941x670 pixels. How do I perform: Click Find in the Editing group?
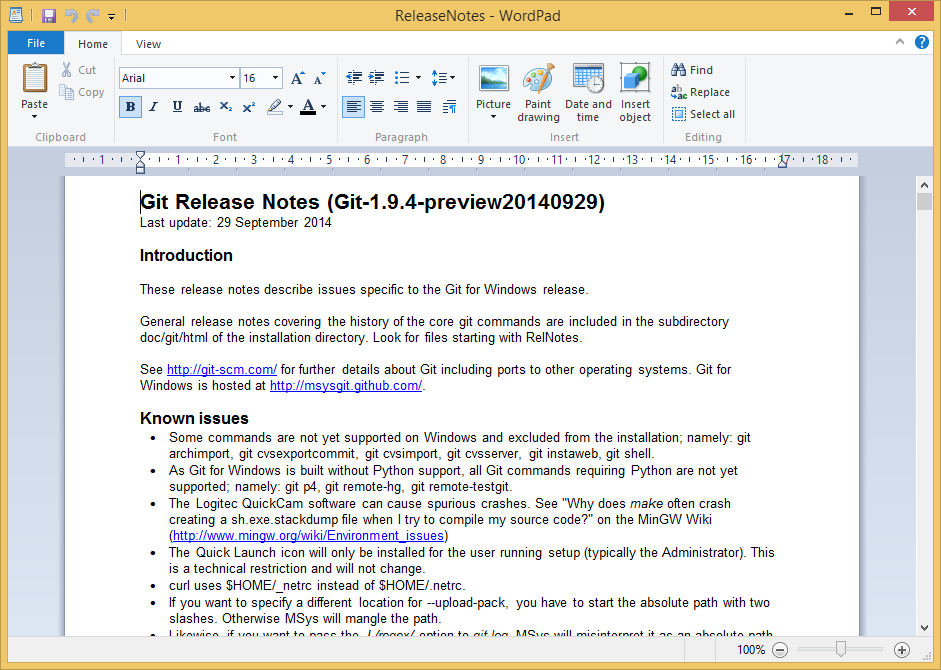click(692, 70)
